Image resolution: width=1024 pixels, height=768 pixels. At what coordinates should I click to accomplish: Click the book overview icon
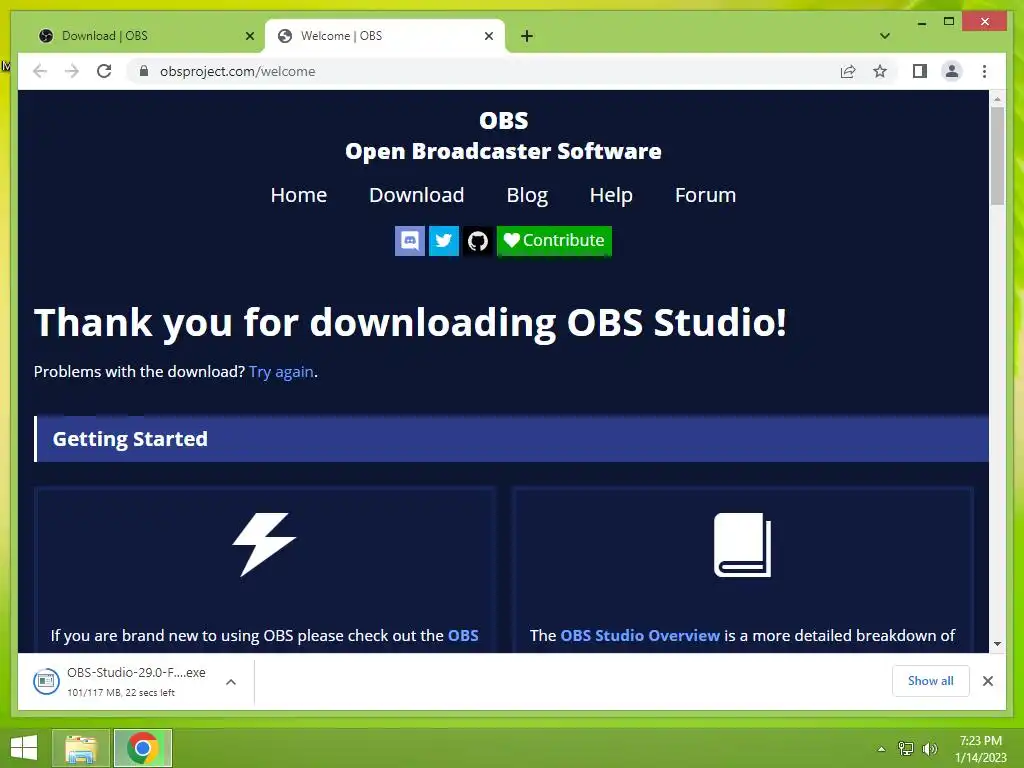tap(743, 545)
